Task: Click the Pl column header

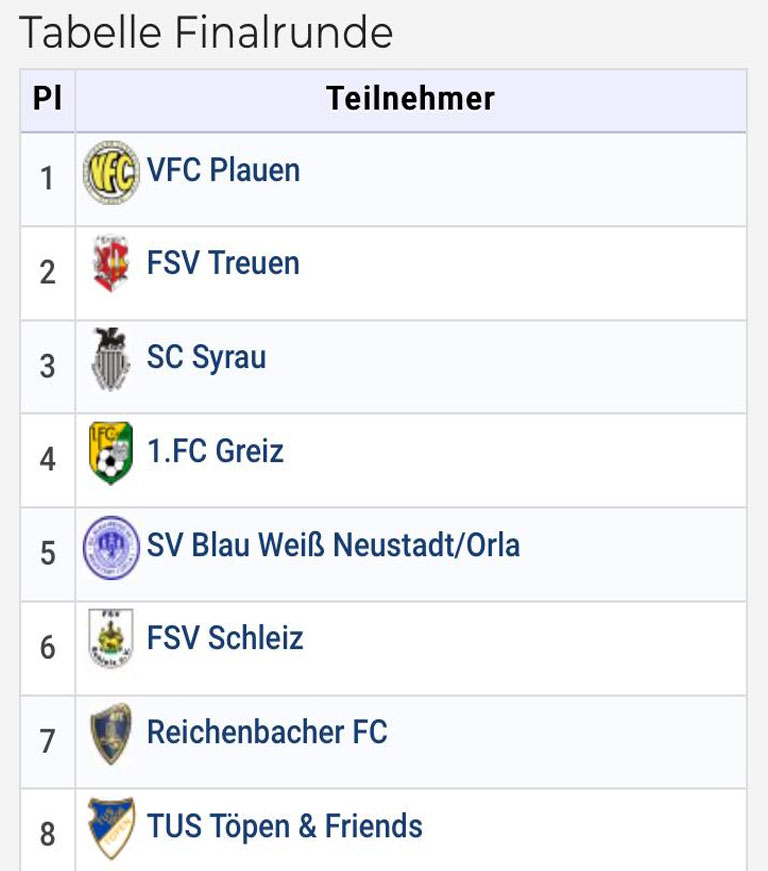Action: (x=47, y=100)
